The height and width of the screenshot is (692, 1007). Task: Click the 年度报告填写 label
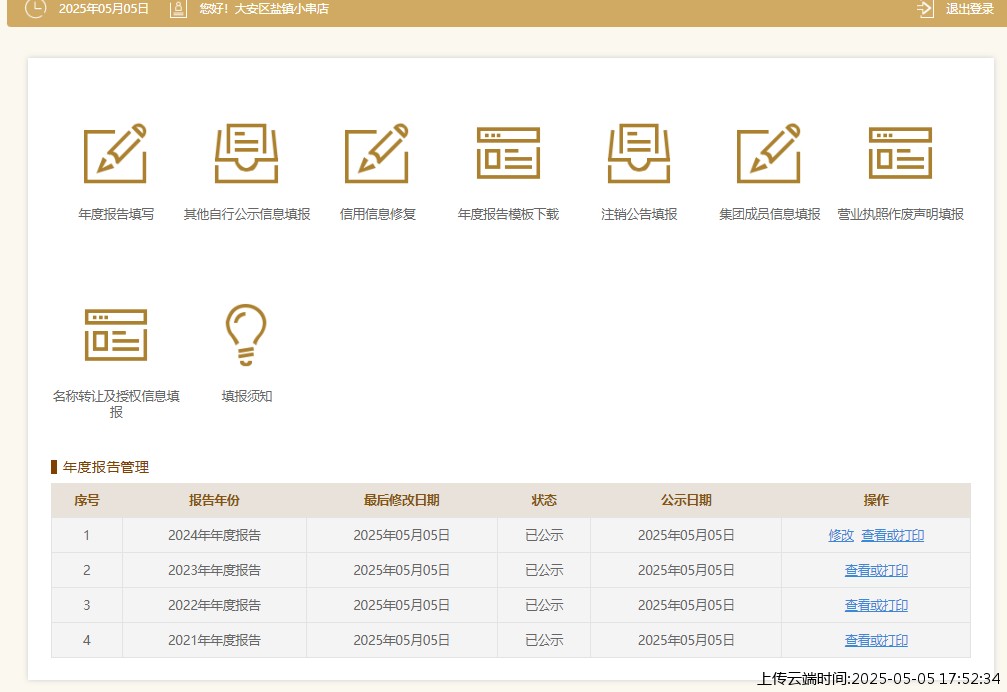click(x=116, y=214)
